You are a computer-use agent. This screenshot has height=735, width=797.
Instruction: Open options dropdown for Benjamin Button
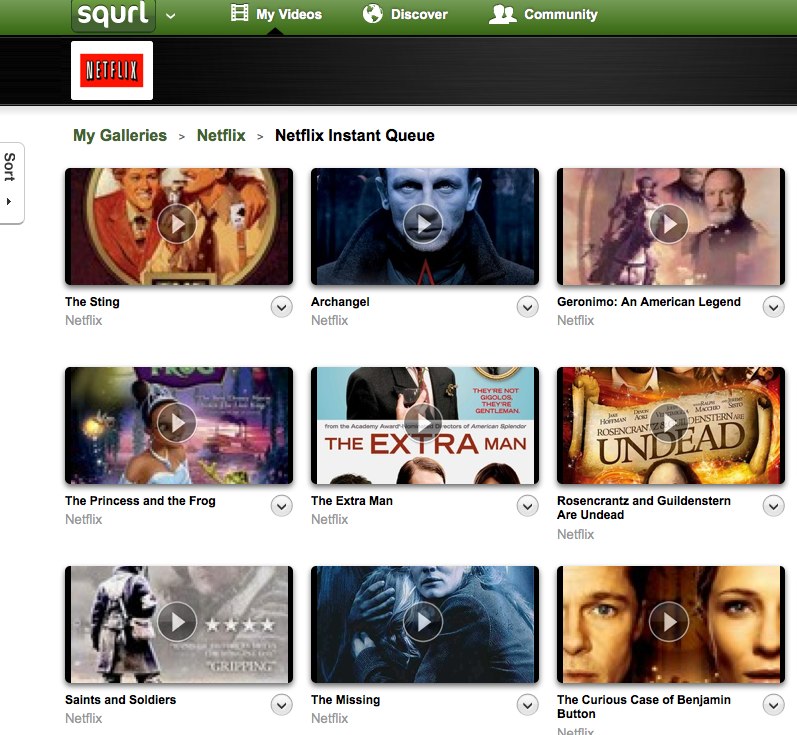pos(774,705)
